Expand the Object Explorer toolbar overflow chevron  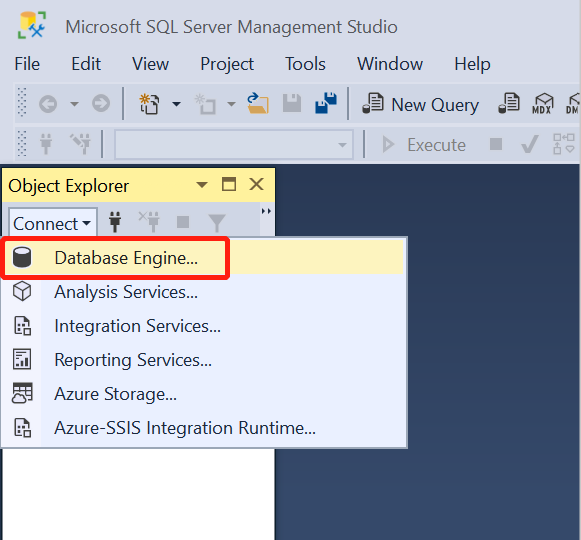pos(266,211)
